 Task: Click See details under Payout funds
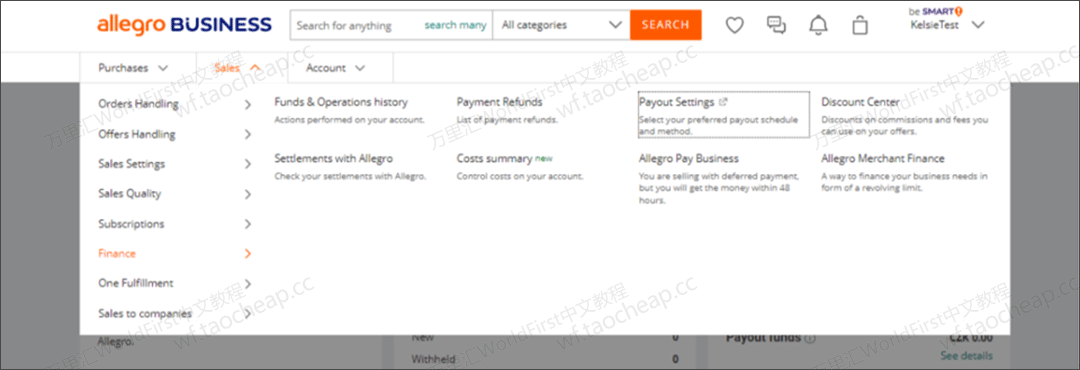(966, 356)
